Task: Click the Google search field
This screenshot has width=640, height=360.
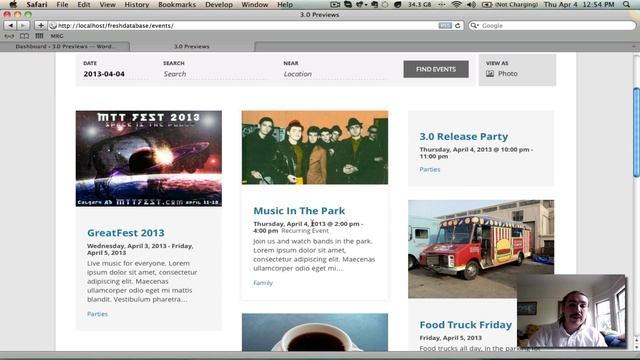Action: click(551, 25)
